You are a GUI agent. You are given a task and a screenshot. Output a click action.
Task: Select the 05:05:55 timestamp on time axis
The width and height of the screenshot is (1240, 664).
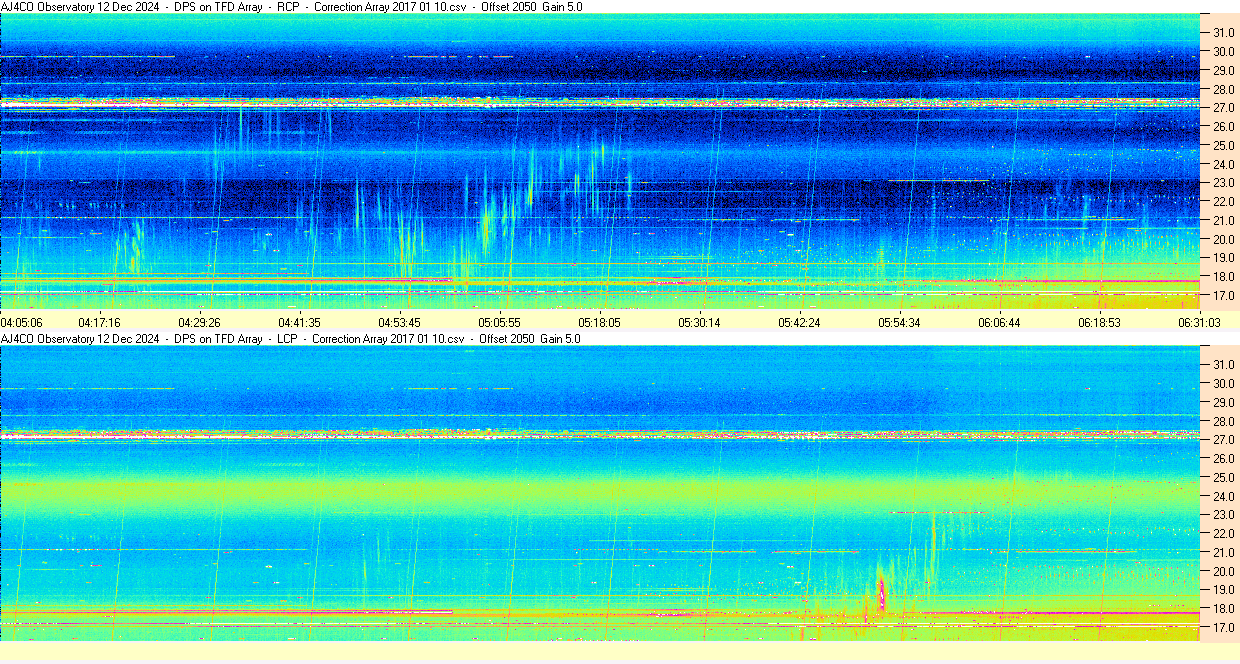pos(499,323)
